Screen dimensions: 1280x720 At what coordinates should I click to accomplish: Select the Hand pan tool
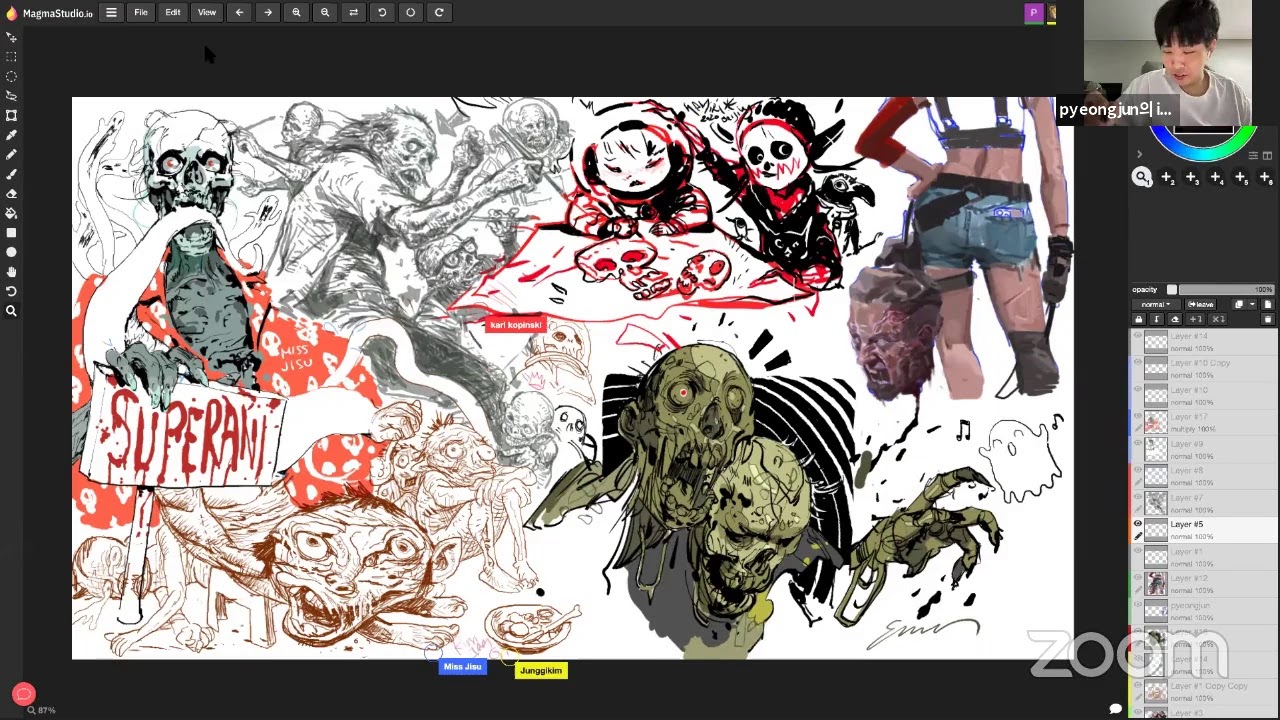click(11, 271)
